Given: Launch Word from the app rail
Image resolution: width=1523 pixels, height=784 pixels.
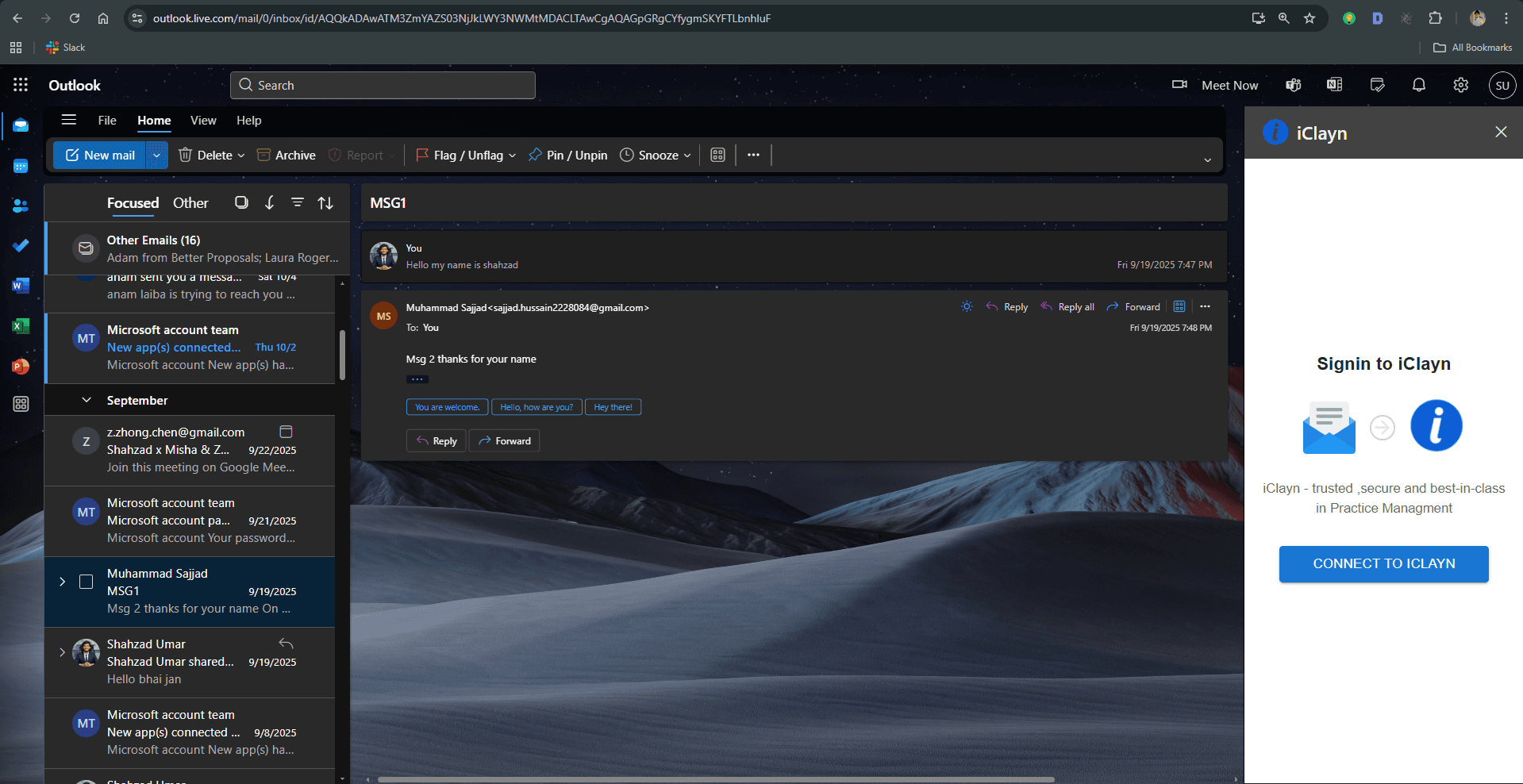Looking at the screenshot, I should (21, 286).
